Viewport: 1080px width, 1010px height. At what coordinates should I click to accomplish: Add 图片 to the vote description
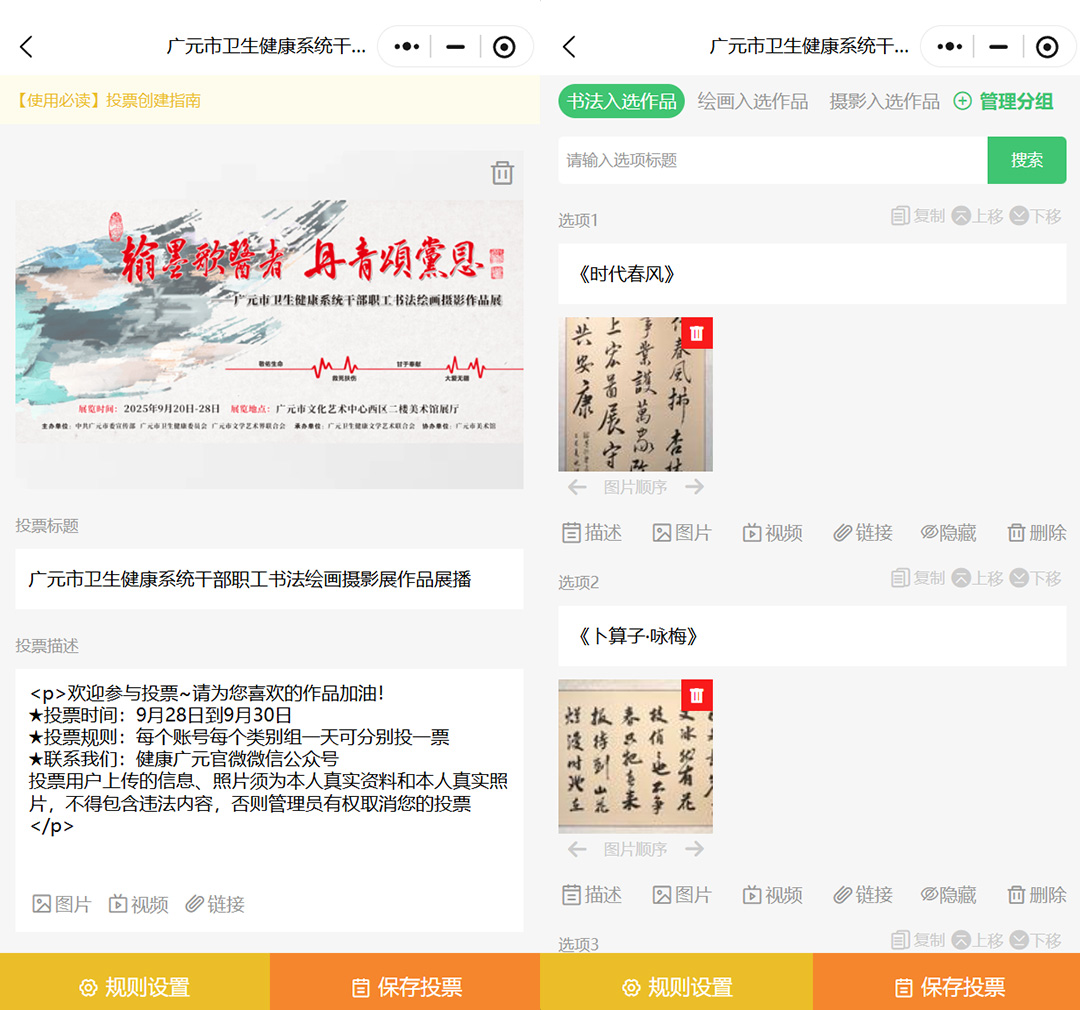tap(62, 904)
